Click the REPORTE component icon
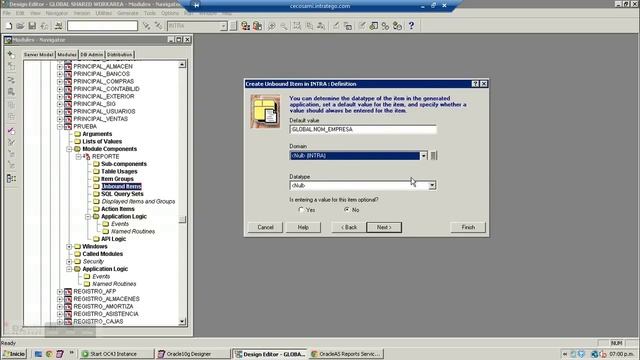The image size is (640, 360). pyautogui.click(x=87, y=156)
